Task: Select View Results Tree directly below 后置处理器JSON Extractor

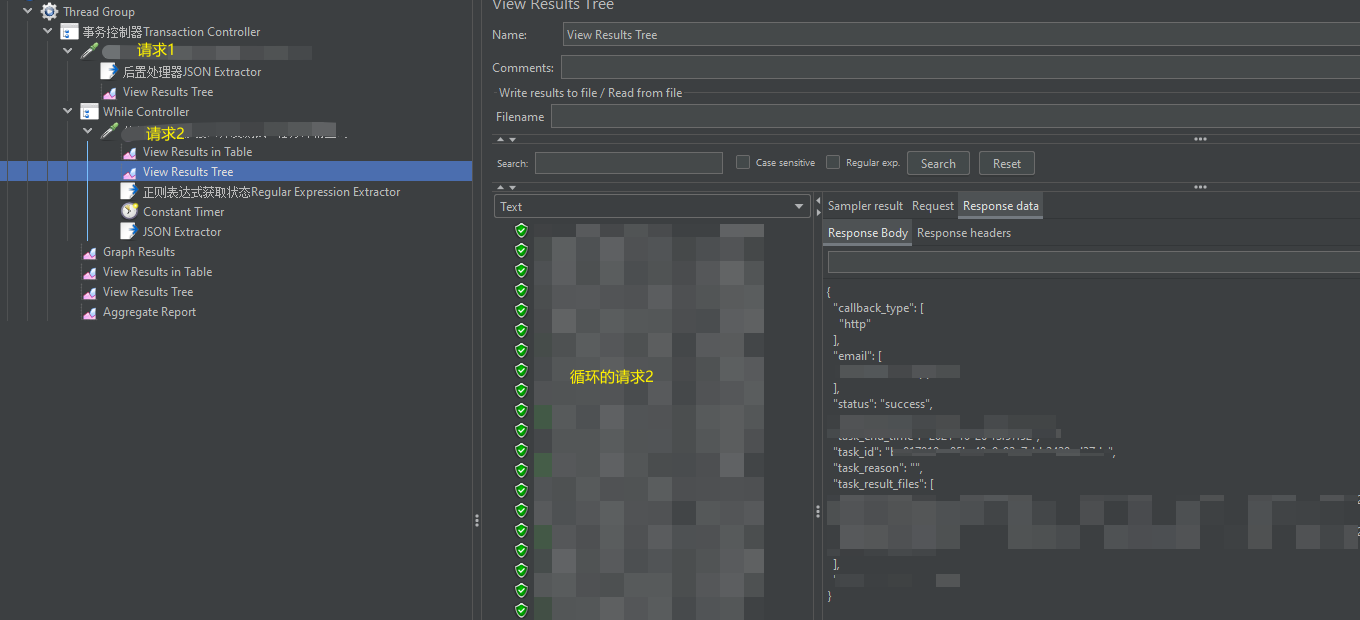Action: point(168,92)
